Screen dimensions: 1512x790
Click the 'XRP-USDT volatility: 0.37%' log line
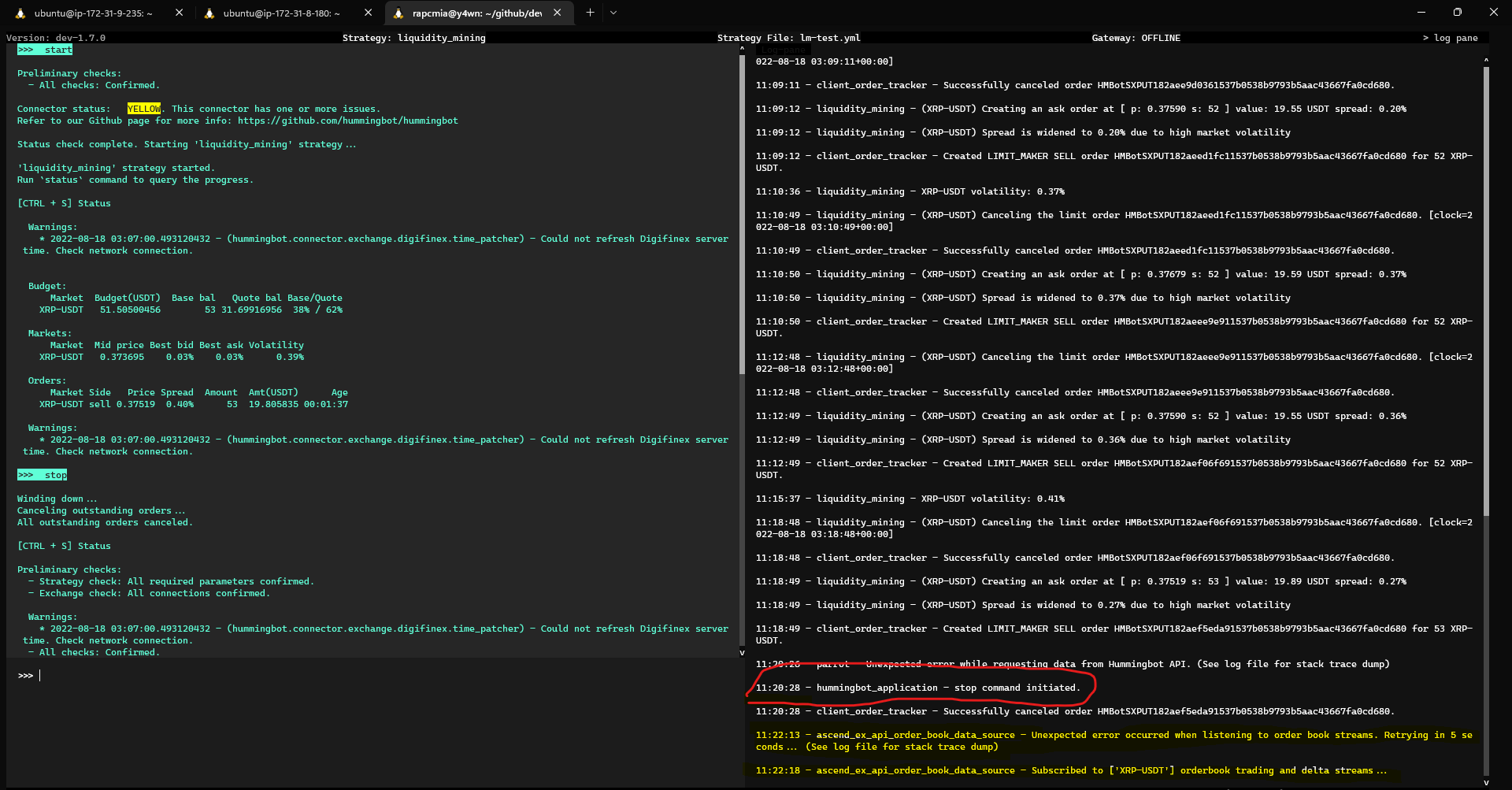910,191
